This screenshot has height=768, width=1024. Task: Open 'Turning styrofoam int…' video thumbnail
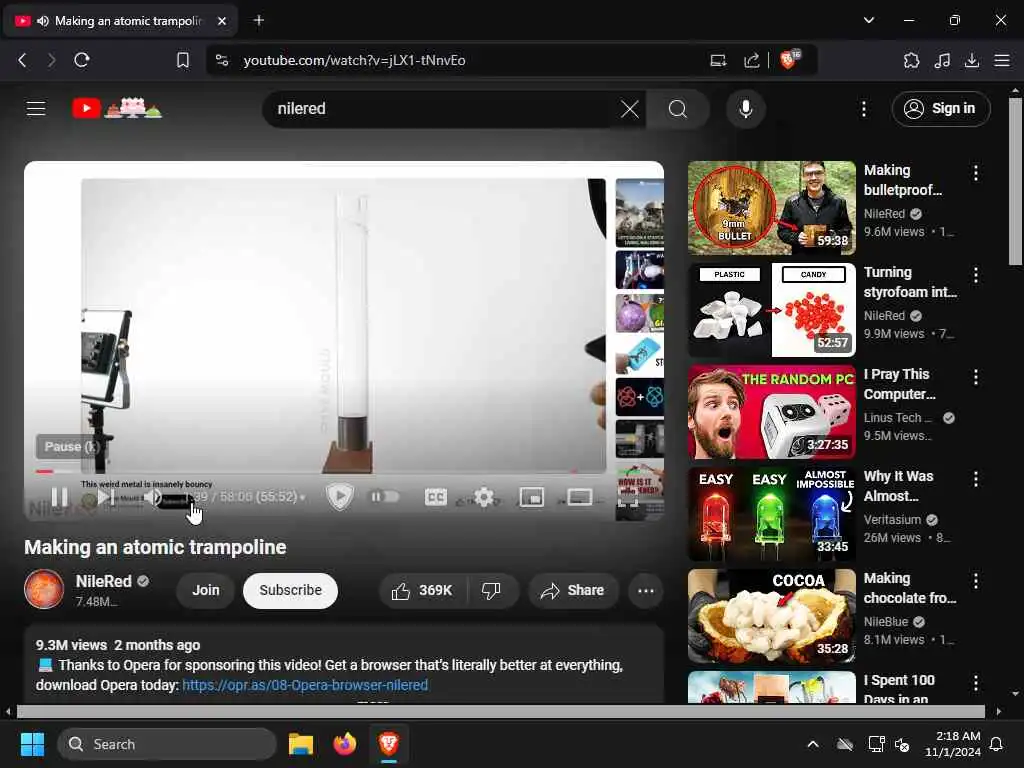pos(771,310)
